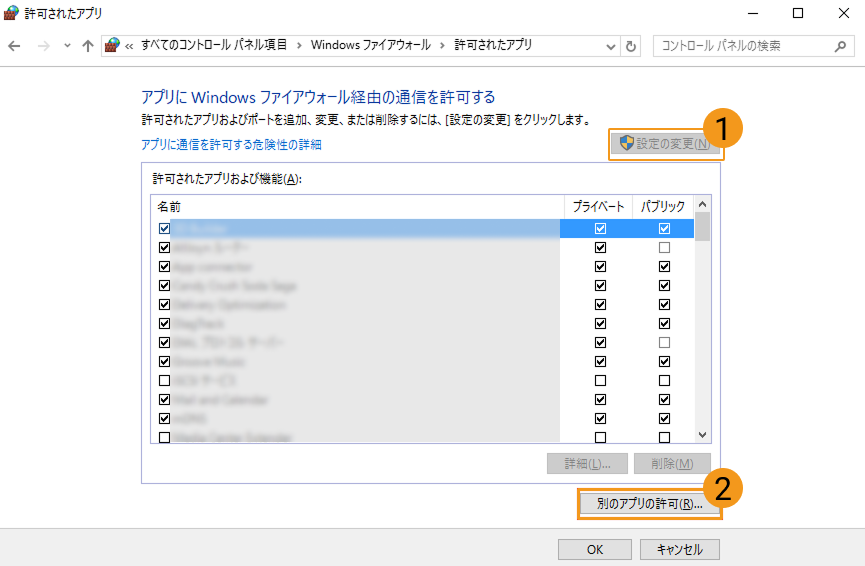Click 別のアプリの許可(R)... button
The image size is (865, 566).
649,504
